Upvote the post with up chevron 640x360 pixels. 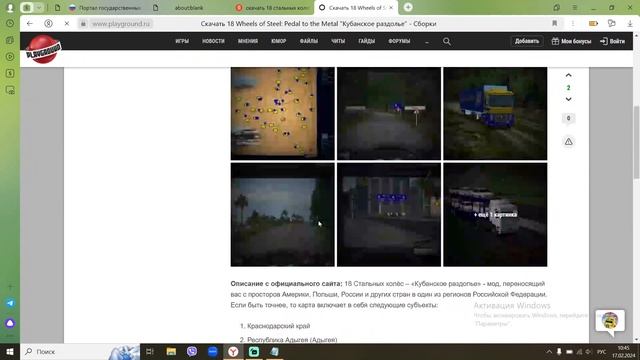[x=568, y=75]
